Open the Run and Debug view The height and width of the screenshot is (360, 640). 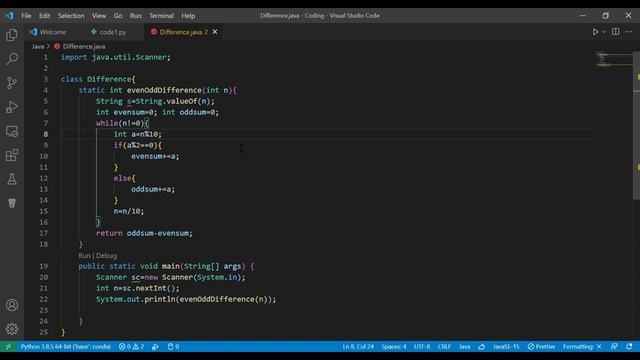(12, 107)
